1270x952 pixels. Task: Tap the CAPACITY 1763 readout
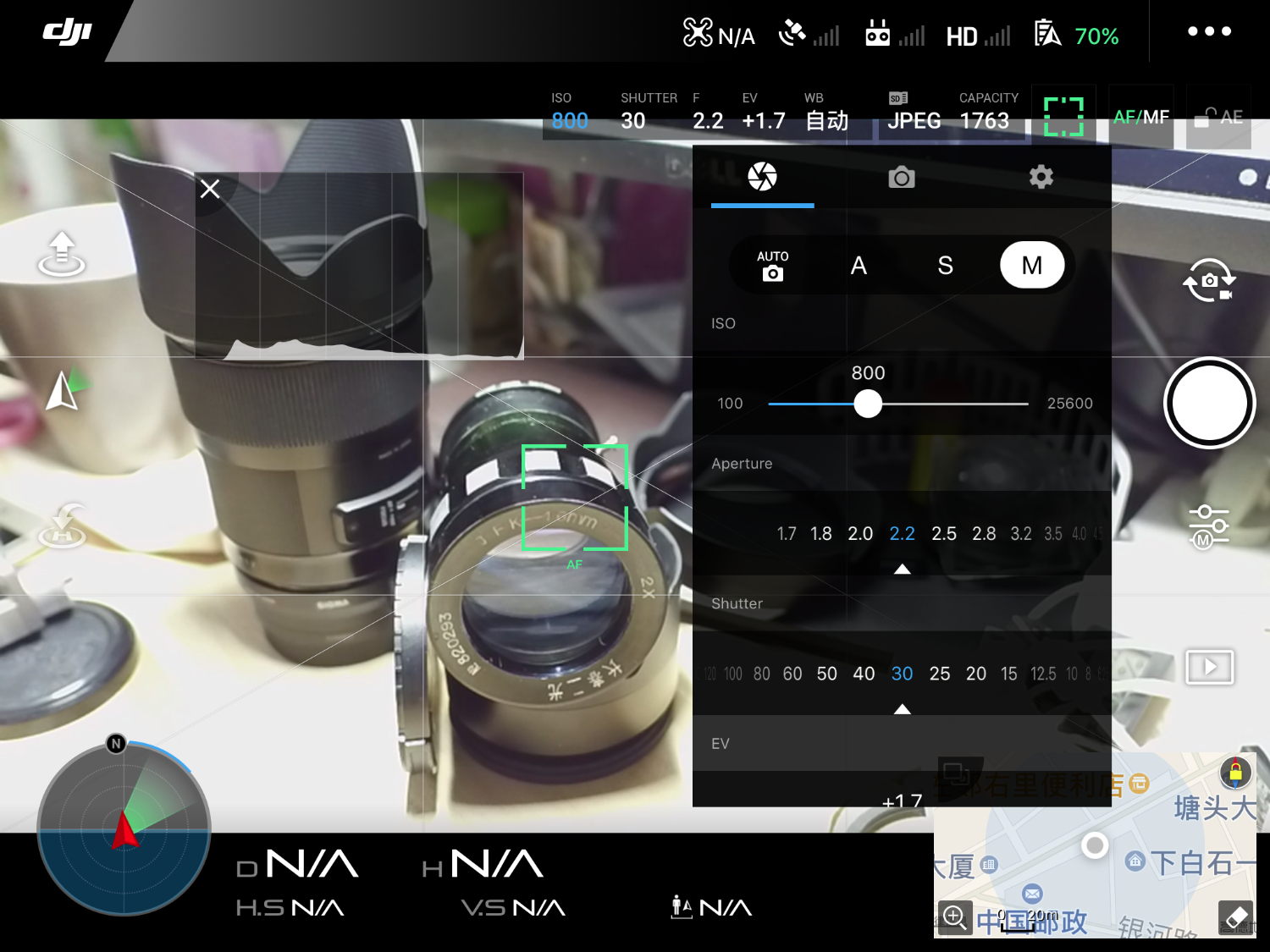988,112
